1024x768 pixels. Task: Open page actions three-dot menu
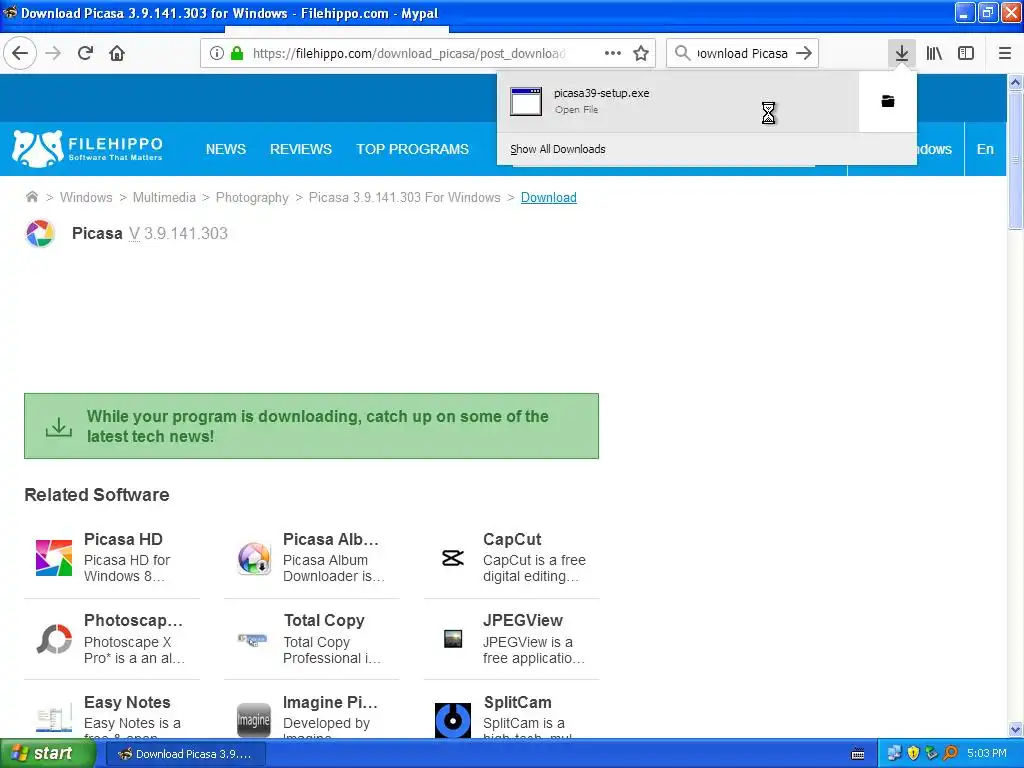(613, 53)
